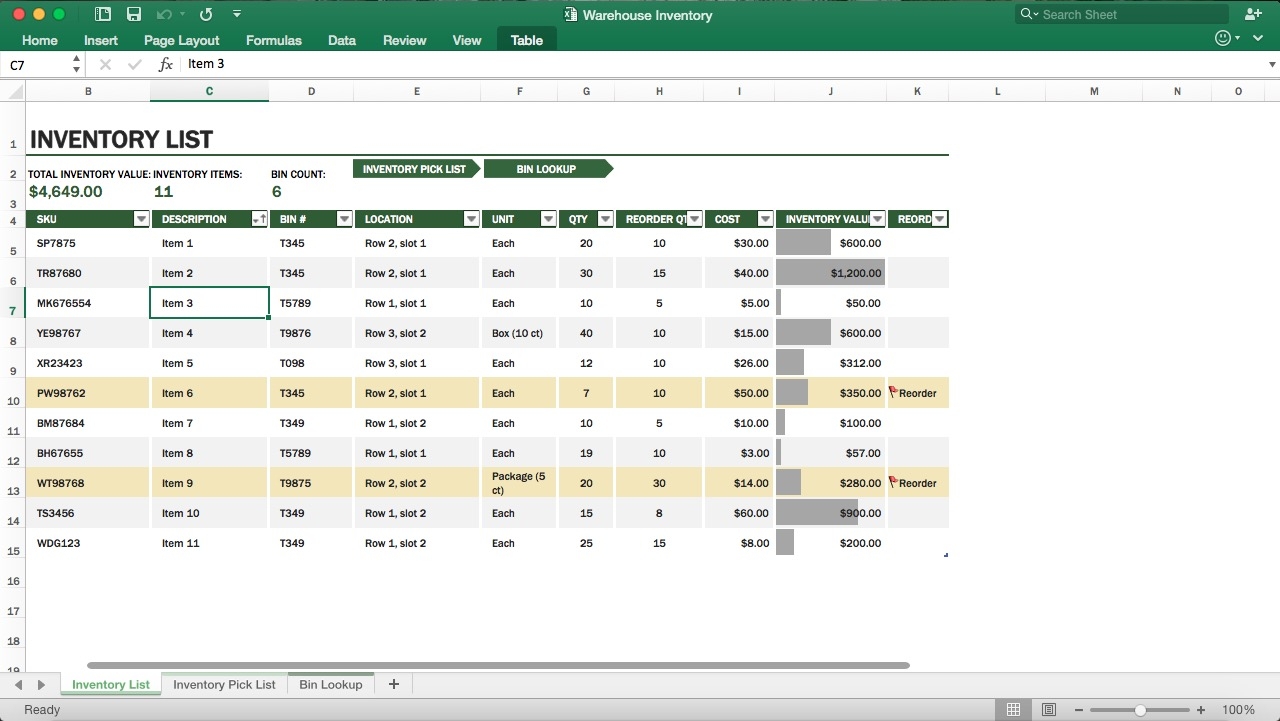1280x721 pixels.
Task: Click the Save icon in the toolbar
Action: (x=134, y=14)
